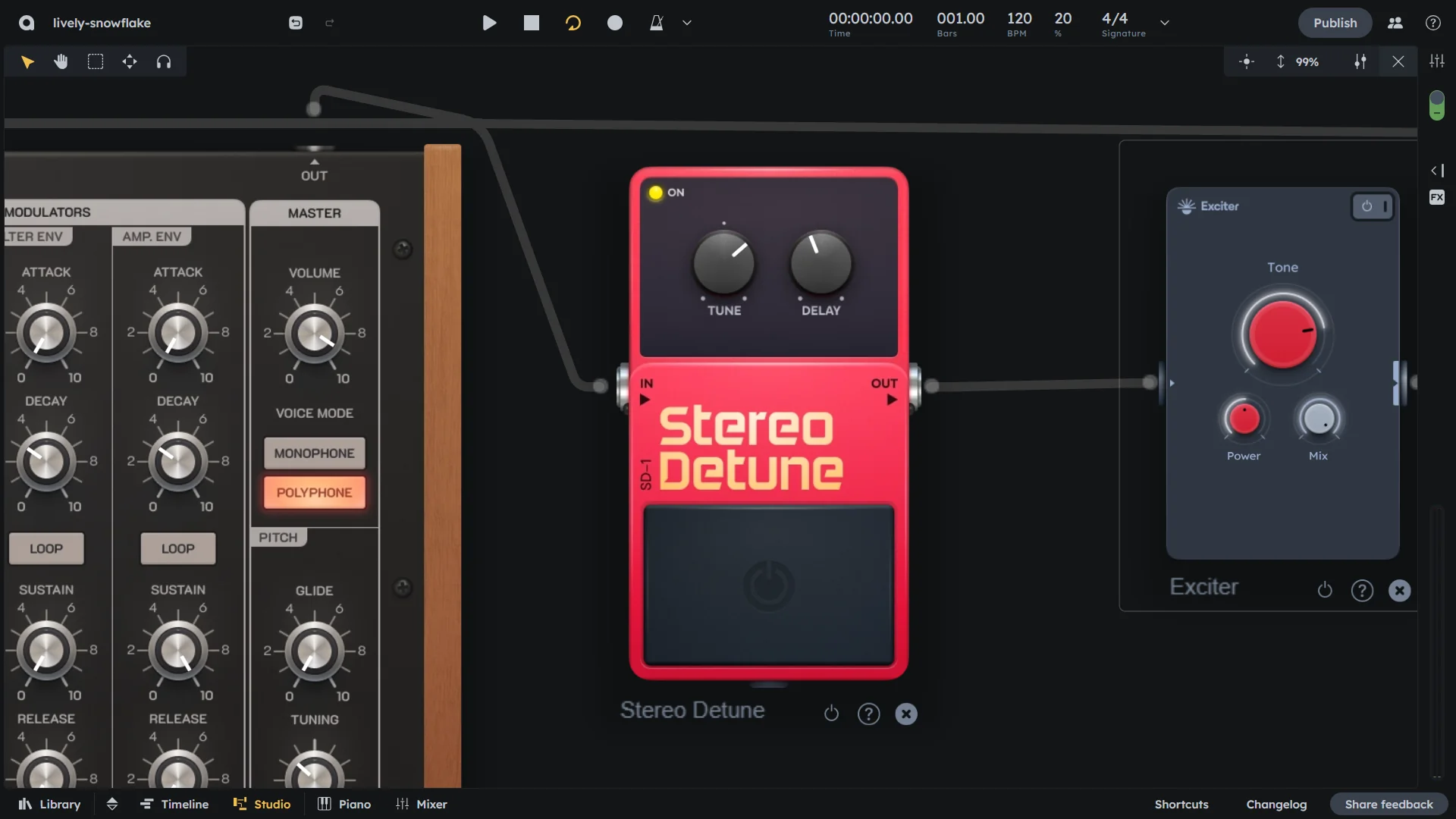The width and height of the screenshot is (1456, 819).
Task: Open the collaborators icon top right
Action: coord(1395,23)
